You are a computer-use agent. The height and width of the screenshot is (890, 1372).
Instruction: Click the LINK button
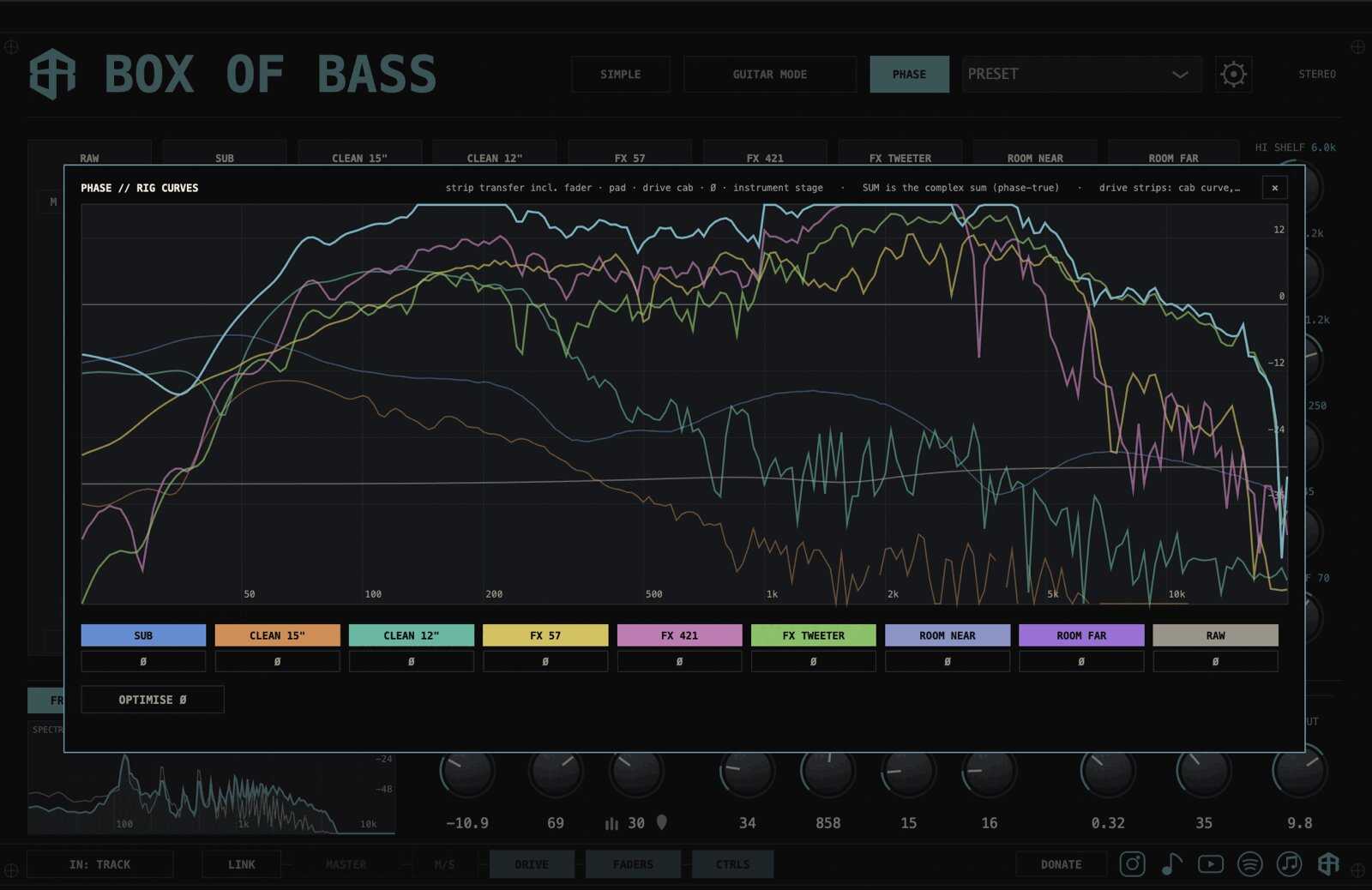click(x=242, y=864)
